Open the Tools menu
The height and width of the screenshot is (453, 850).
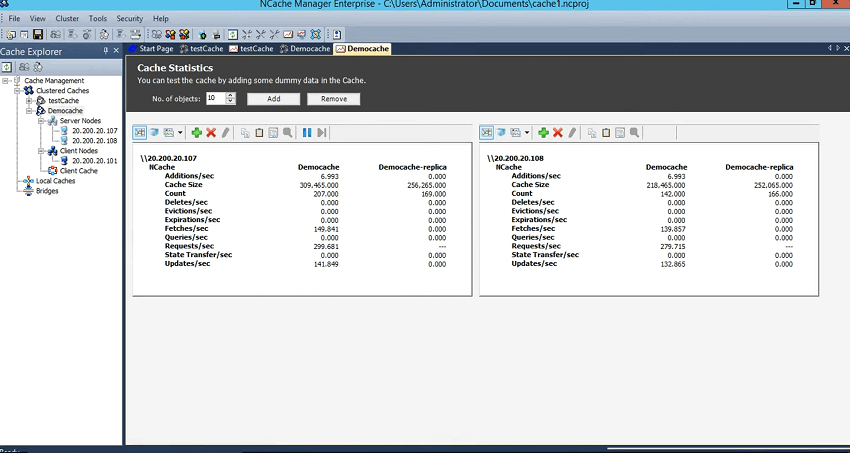point(98,18)
